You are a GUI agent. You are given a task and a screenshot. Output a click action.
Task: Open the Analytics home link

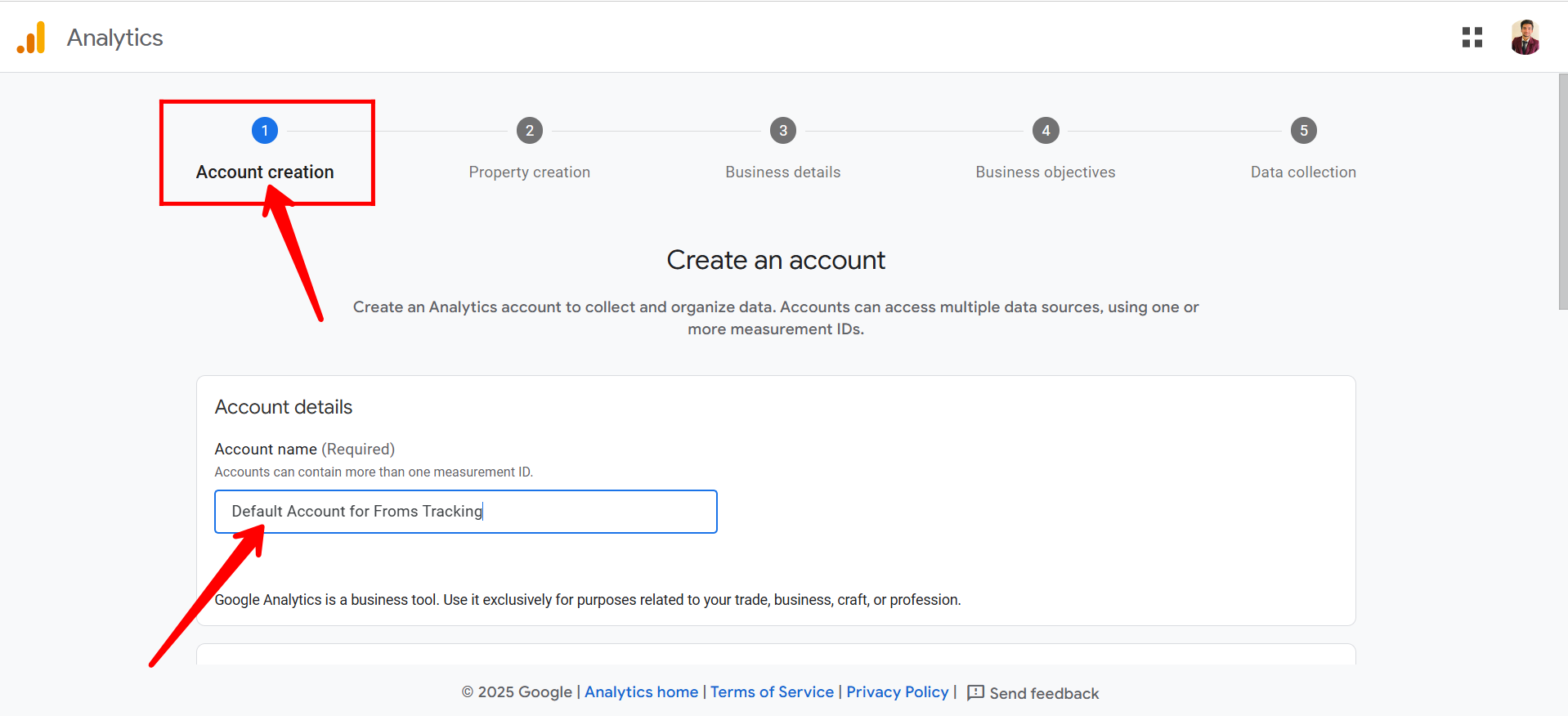coord(642,692)
